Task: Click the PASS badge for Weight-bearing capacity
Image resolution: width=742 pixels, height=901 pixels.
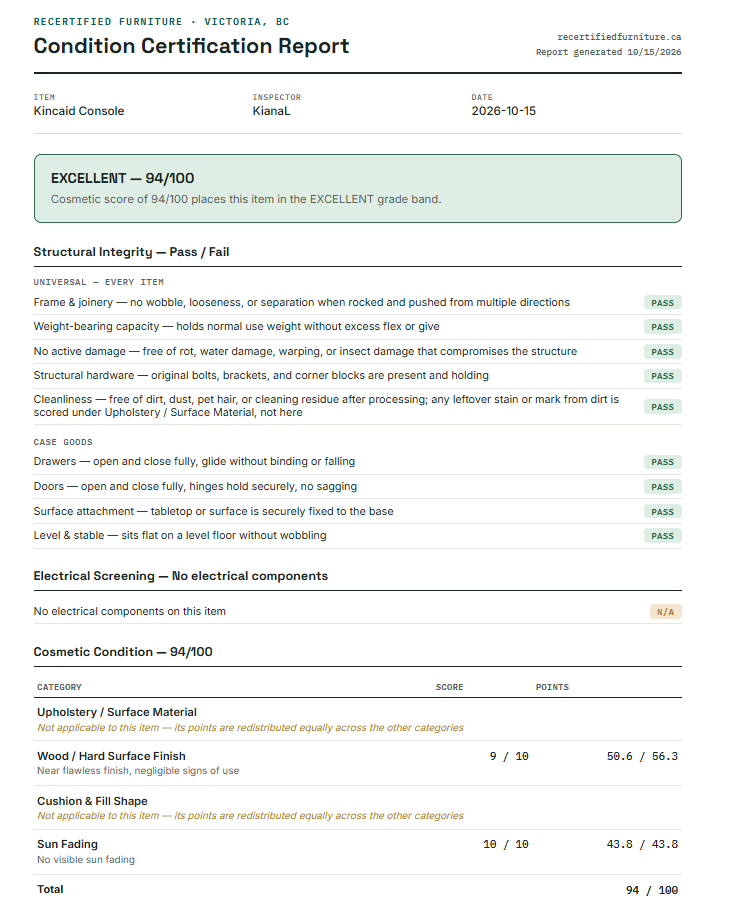Action: click(662, 327)
